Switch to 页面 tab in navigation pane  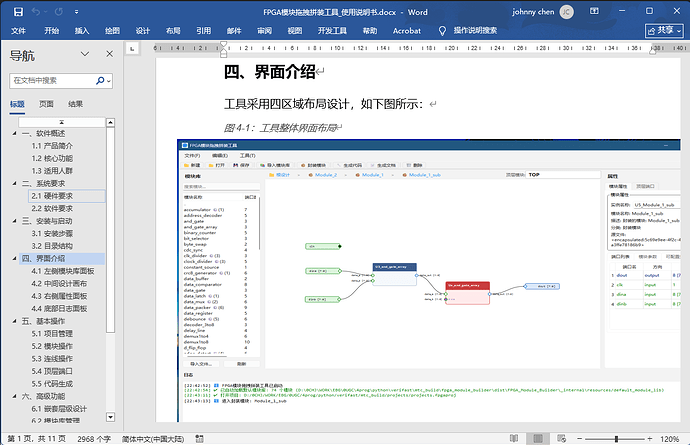46,104
